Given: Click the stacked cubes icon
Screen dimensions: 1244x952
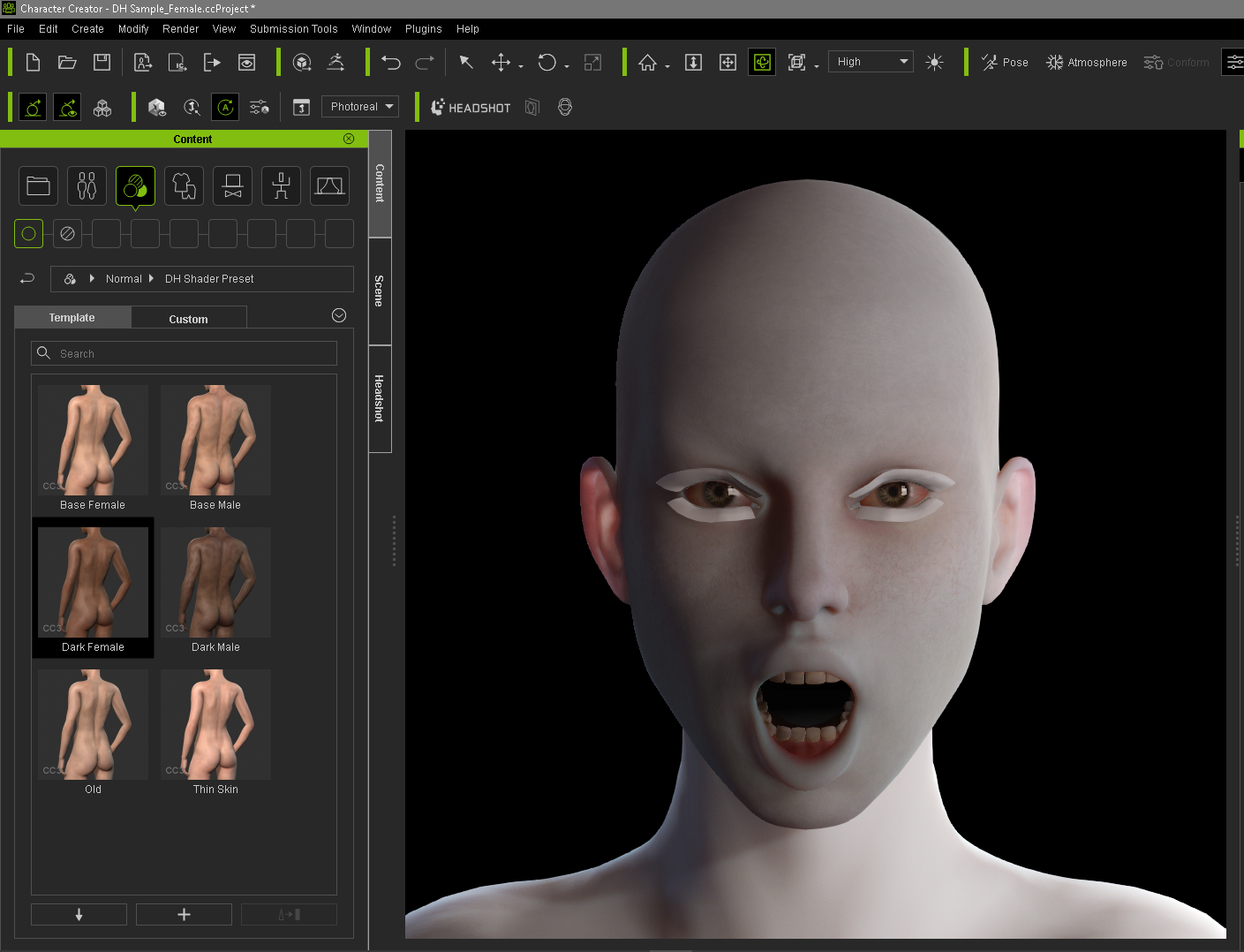Looking at the screenshot, I should coord(102,108).
